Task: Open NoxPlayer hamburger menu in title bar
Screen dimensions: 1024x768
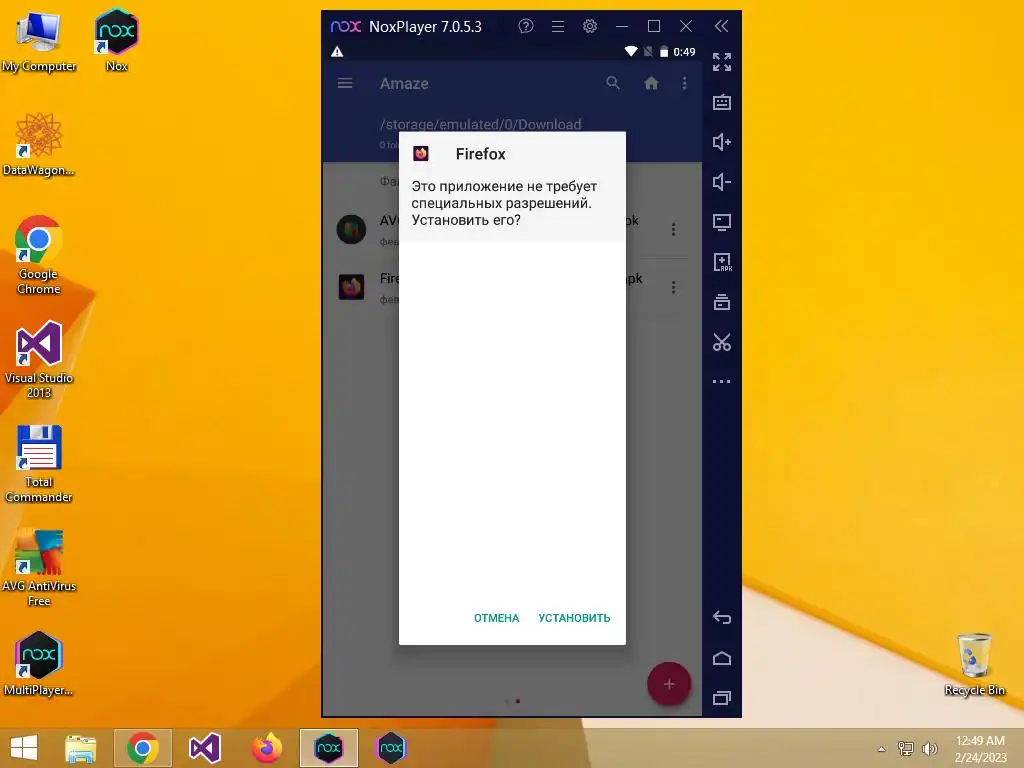Action: click(558, 26)
